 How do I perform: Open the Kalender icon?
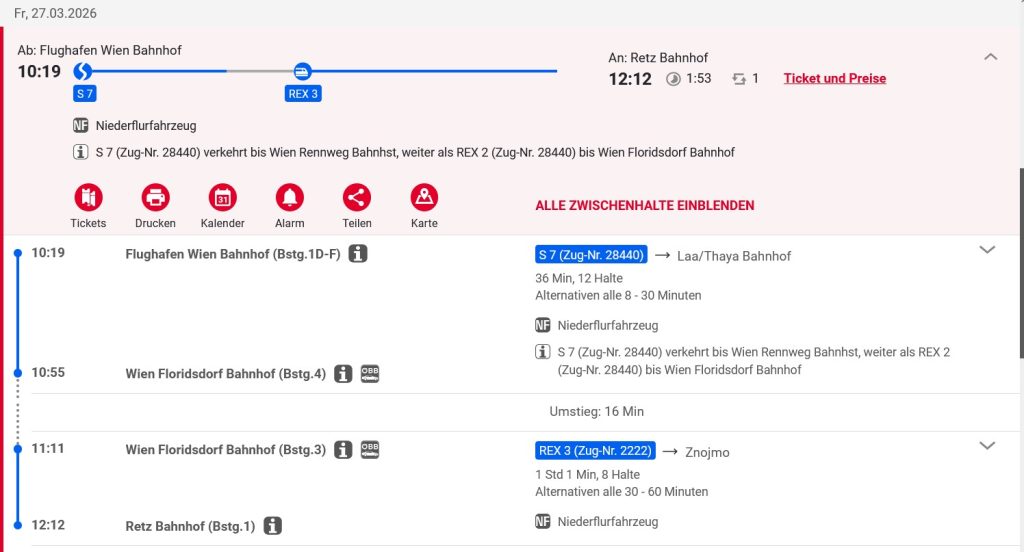click(x=222, y=197)
